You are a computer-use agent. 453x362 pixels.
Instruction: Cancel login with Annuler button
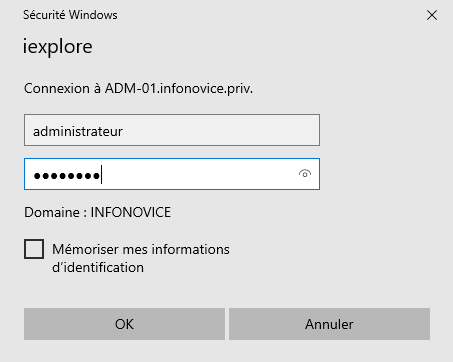(x=329, y=324)
